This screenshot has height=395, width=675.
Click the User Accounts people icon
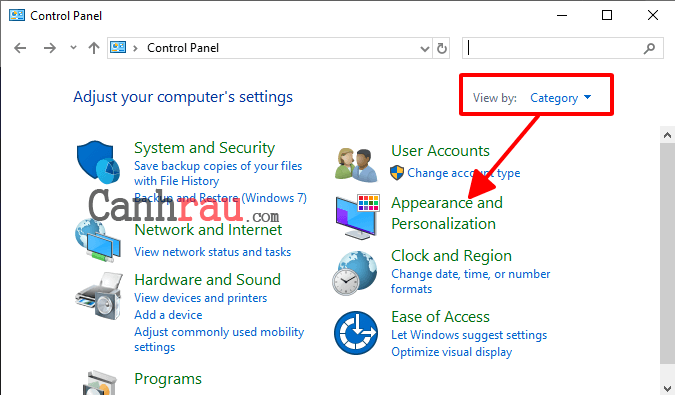tap(356, 164)
